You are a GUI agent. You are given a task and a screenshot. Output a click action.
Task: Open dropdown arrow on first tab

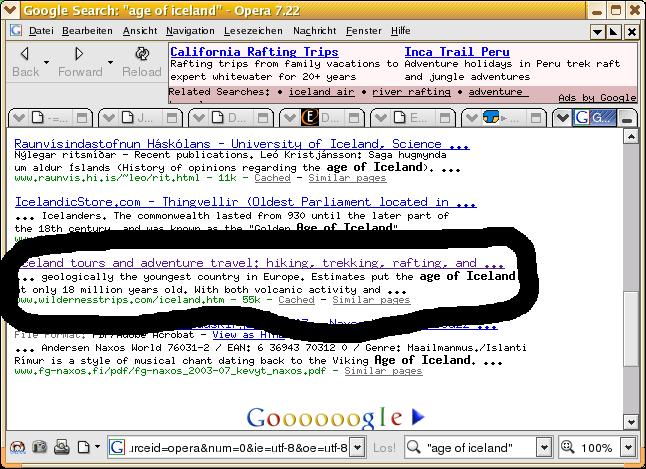click(19, 119)
